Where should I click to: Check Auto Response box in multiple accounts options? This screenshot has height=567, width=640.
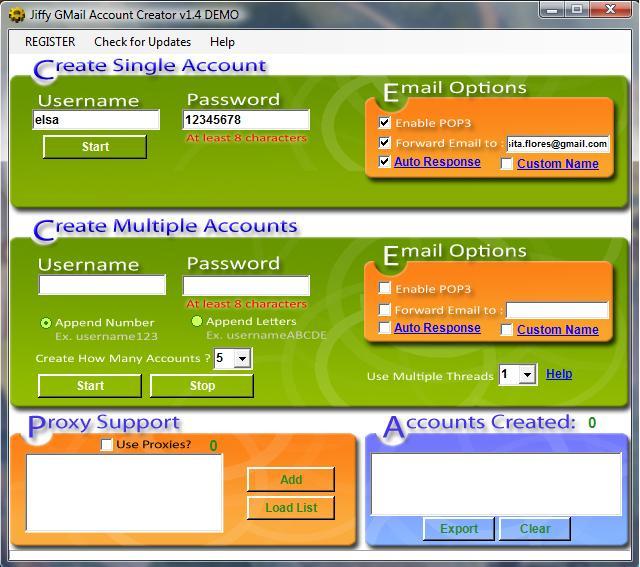coord(384,327)
